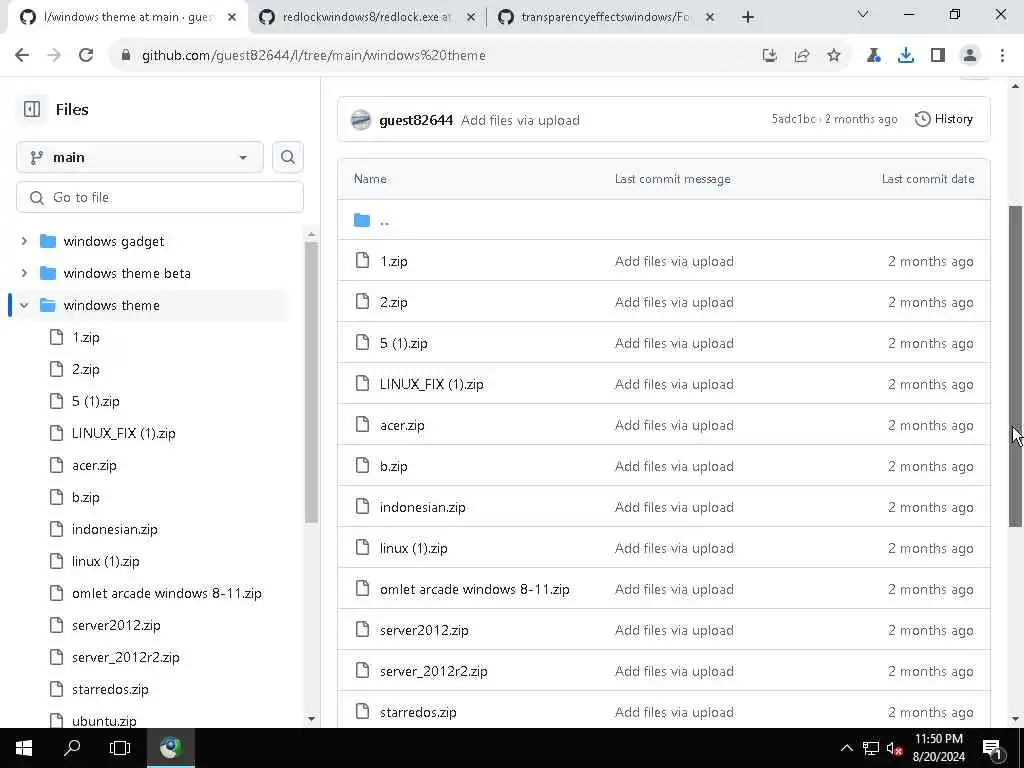This screenshot has width=1024, height=768.
Task: Select LINUX_FIX (1).zip in the file tree
Action: click(123, 434)
